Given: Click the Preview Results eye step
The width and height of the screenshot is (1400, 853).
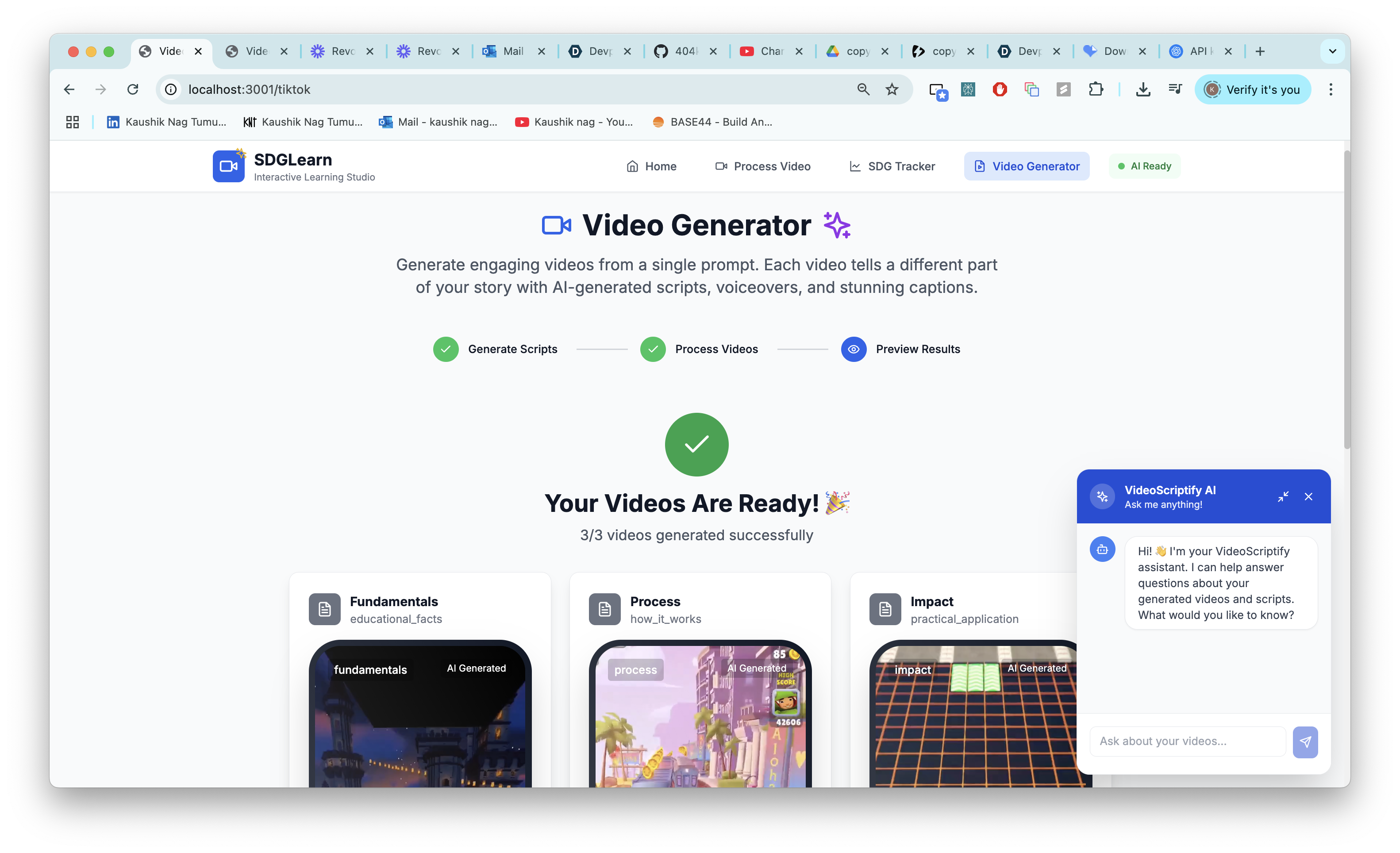Looking at the screenshot, I should (854, 349).
